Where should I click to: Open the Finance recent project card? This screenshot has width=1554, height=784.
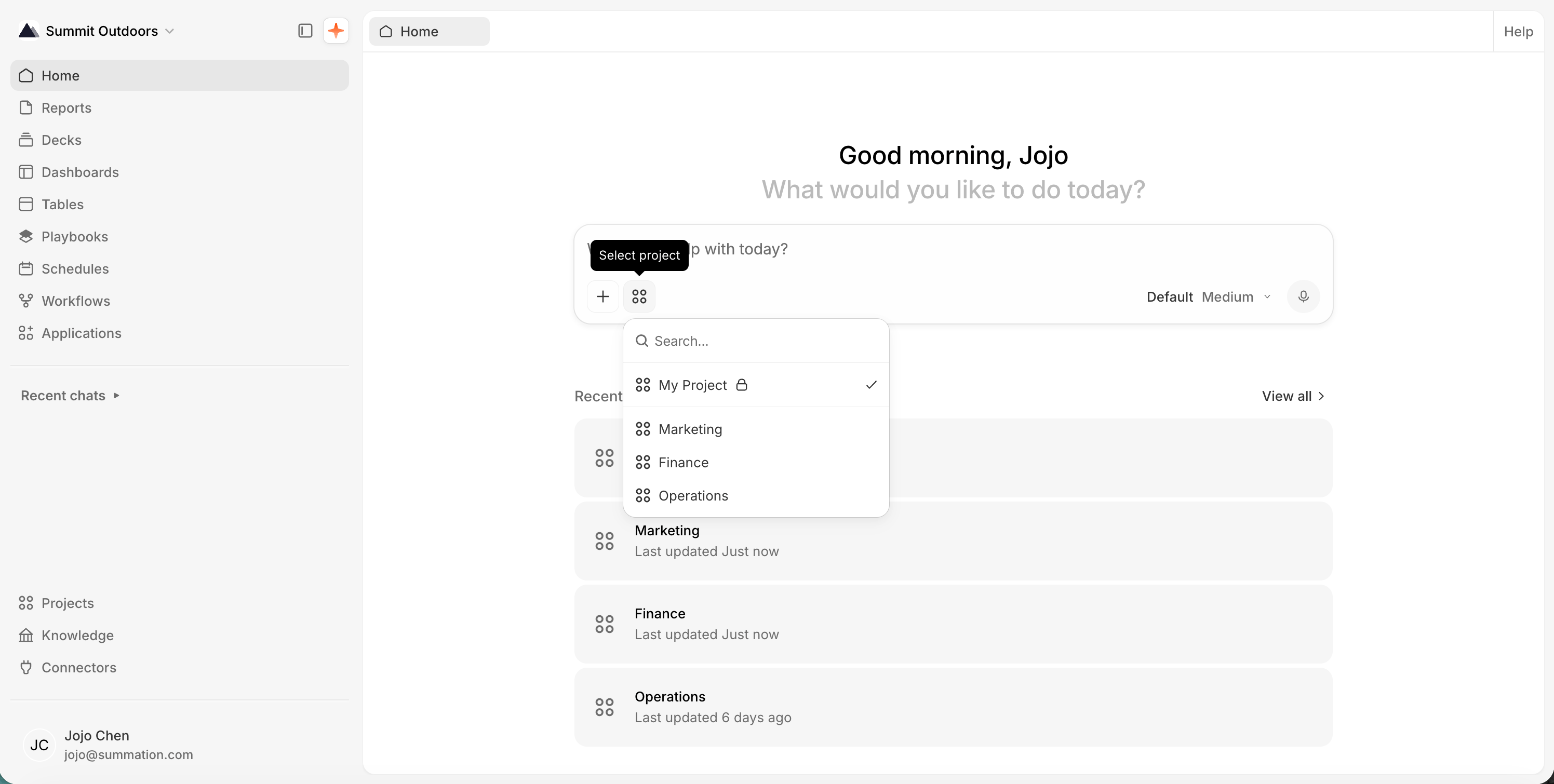pyautogui.click(x=953, y=624)
